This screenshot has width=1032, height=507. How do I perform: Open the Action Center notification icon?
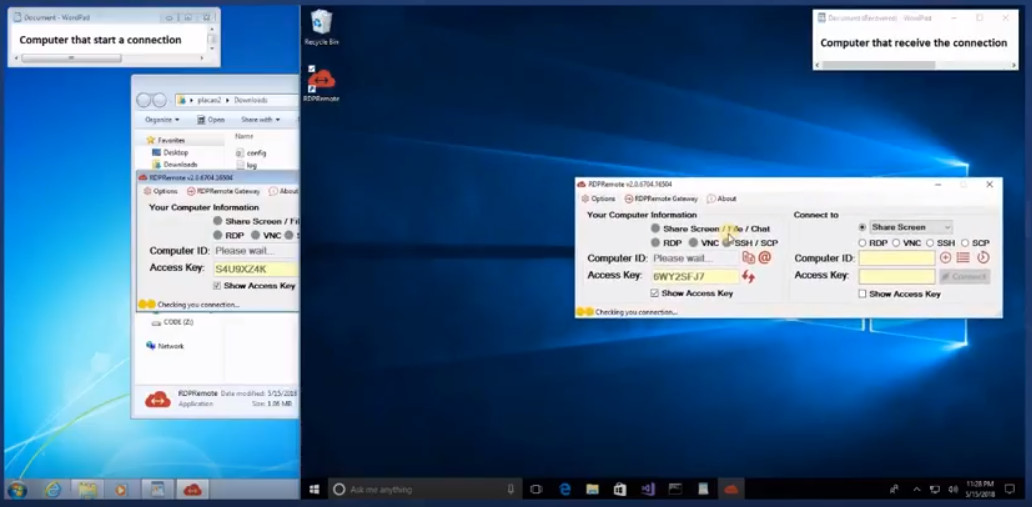tap(1010, 489)
